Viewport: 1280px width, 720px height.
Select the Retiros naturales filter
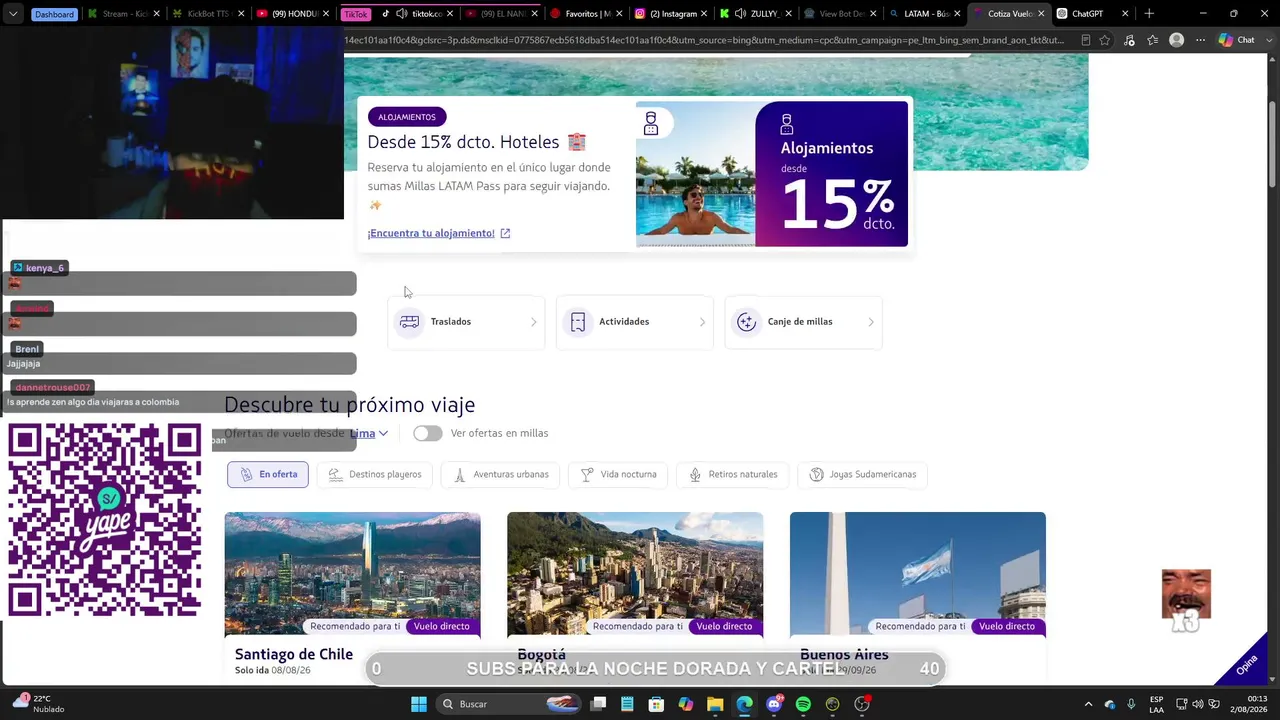click(733, 474)
